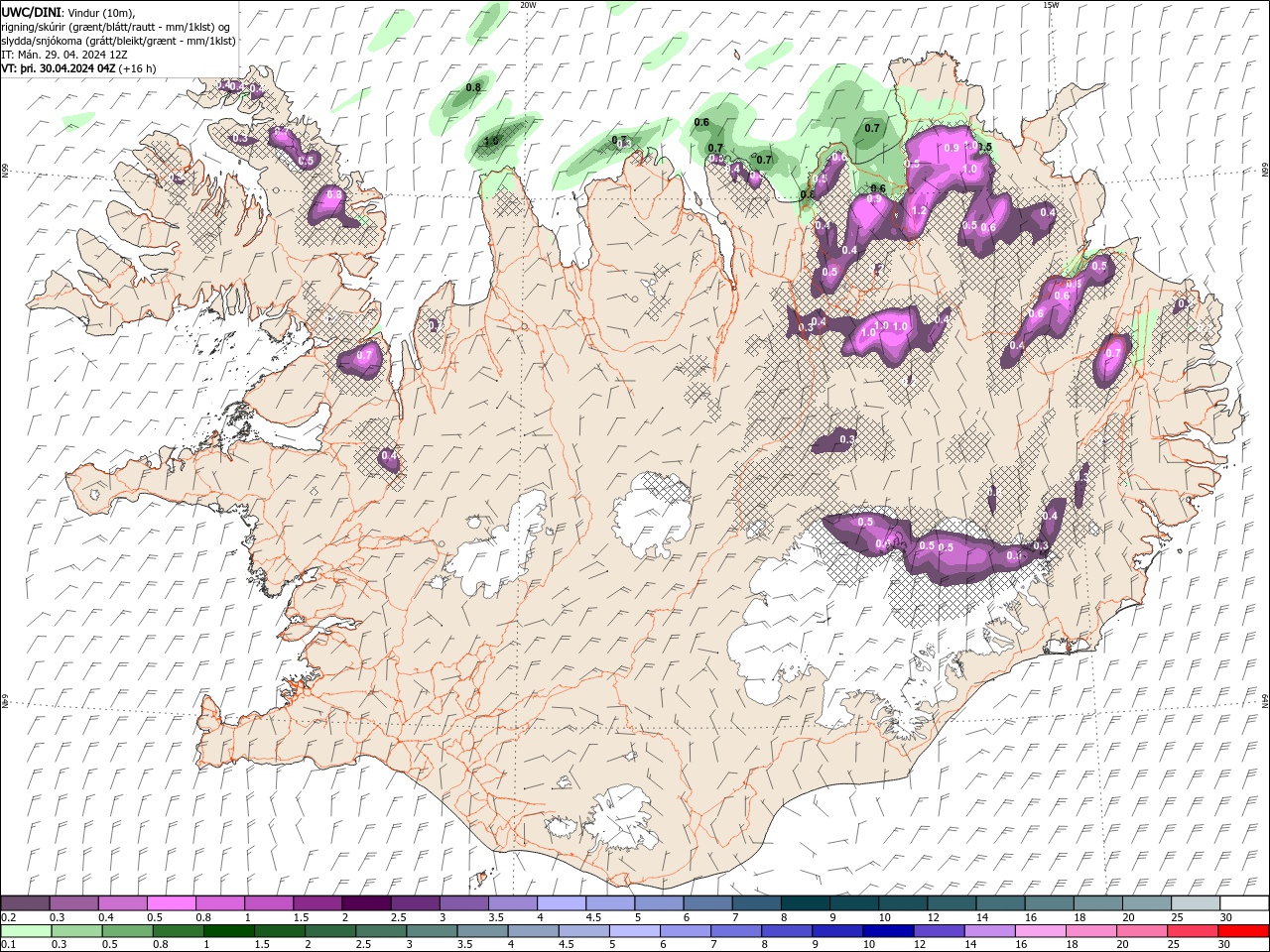
Task: Click the '15W' longitude label
Action: tap(1051, 5)
